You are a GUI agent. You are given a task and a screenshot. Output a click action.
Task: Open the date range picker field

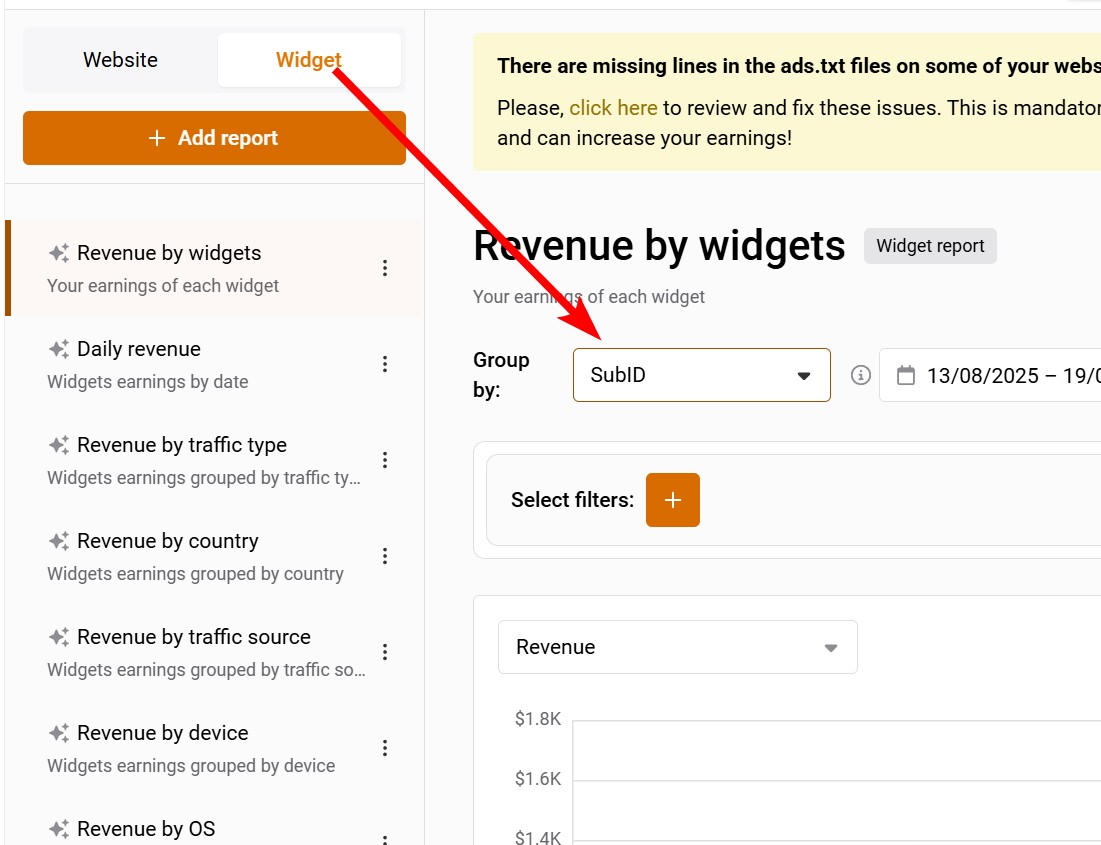[1010, 376]
